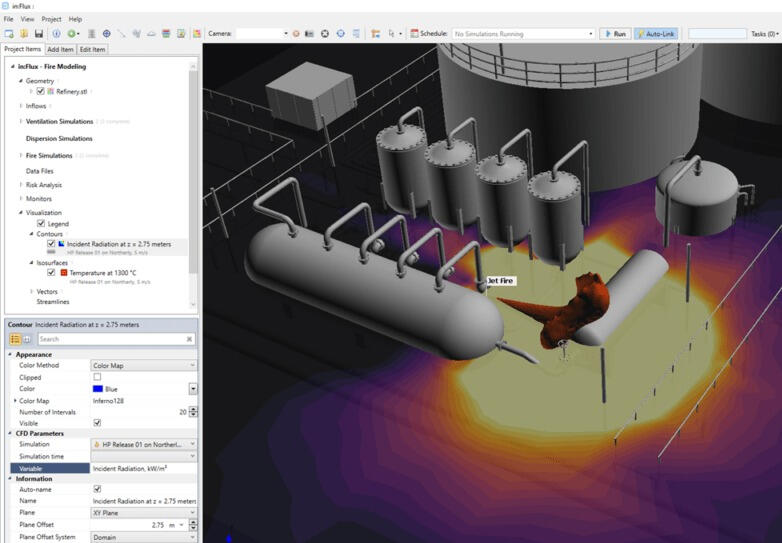Image resolution: width=782 pixels, height=543 pixels.
Task: Toggle the Auto-Link button
Action: (x=656, y=34)
